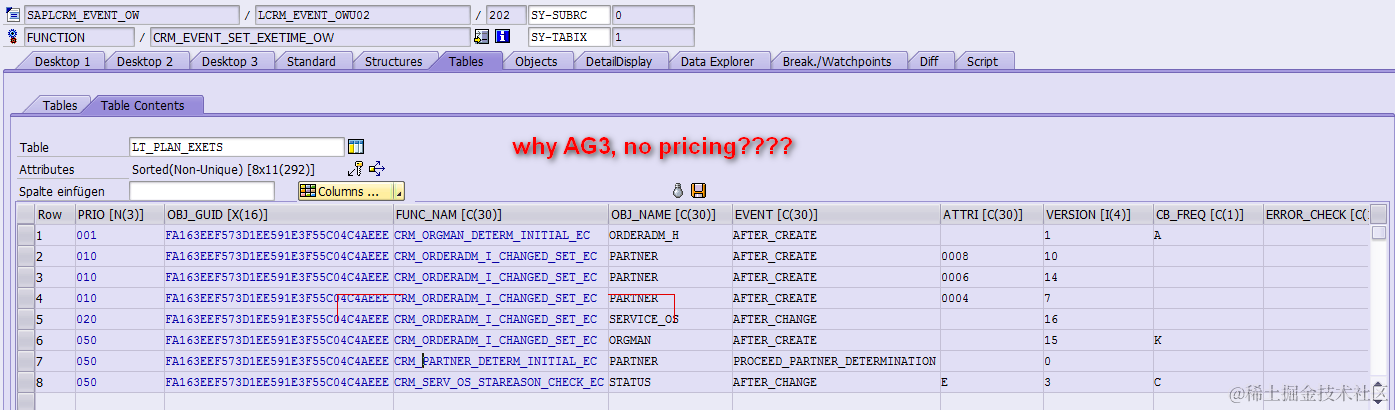Screen dimensions: 1395x410
Task: Click the CB_FREQ value K cell
Action: [1207, 340]
